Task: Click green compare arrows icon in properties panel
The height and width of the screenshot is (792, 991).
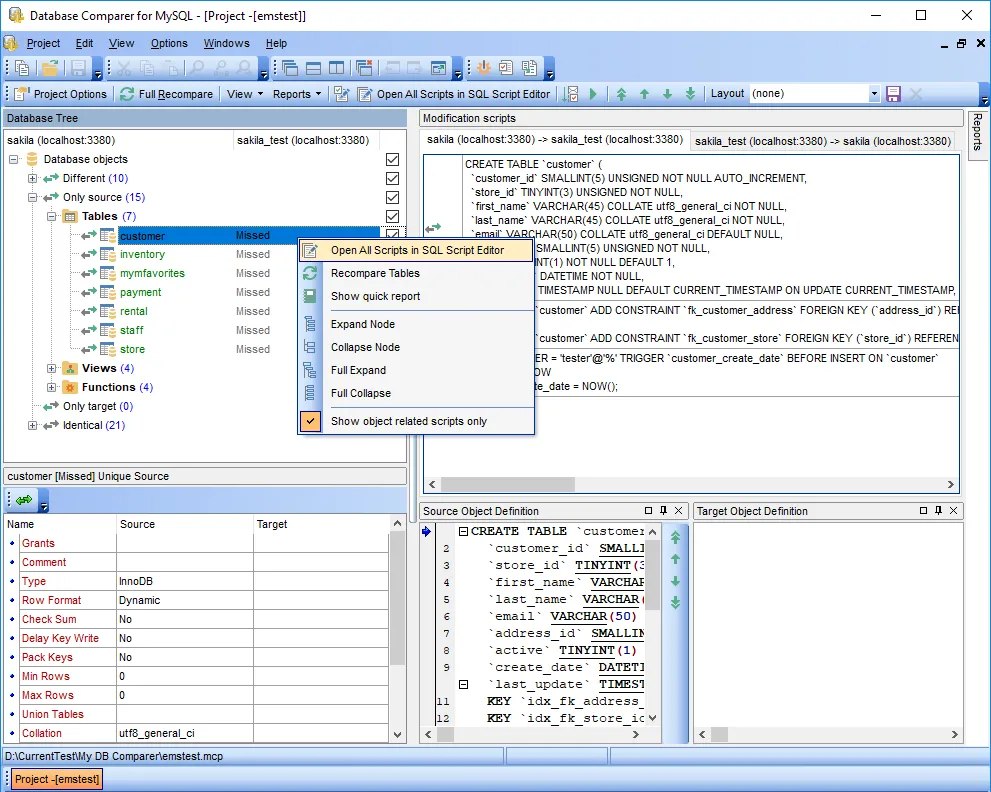Action: point(23,499)
